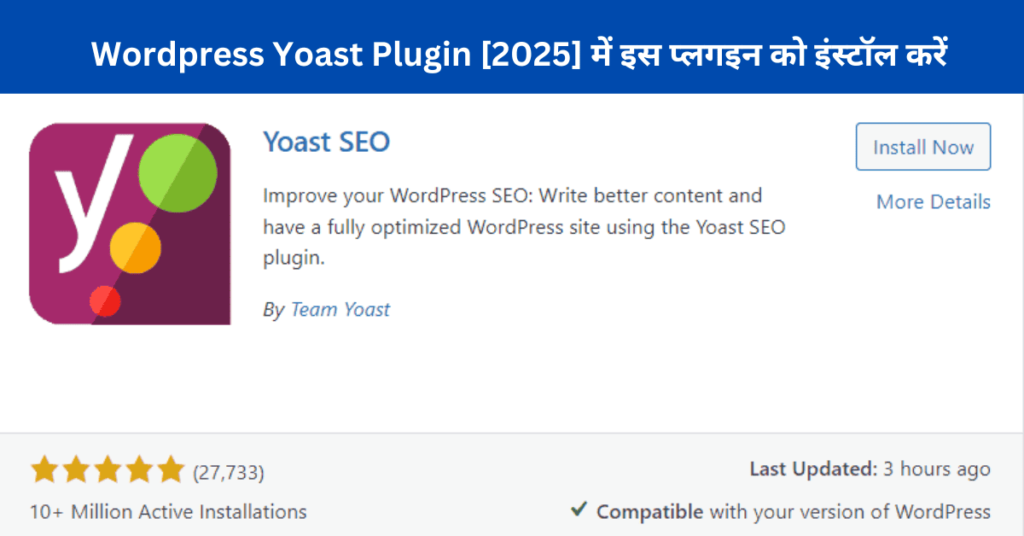Select the fourth rating star
The image size is (1024, 536).
tap(139, 470)
